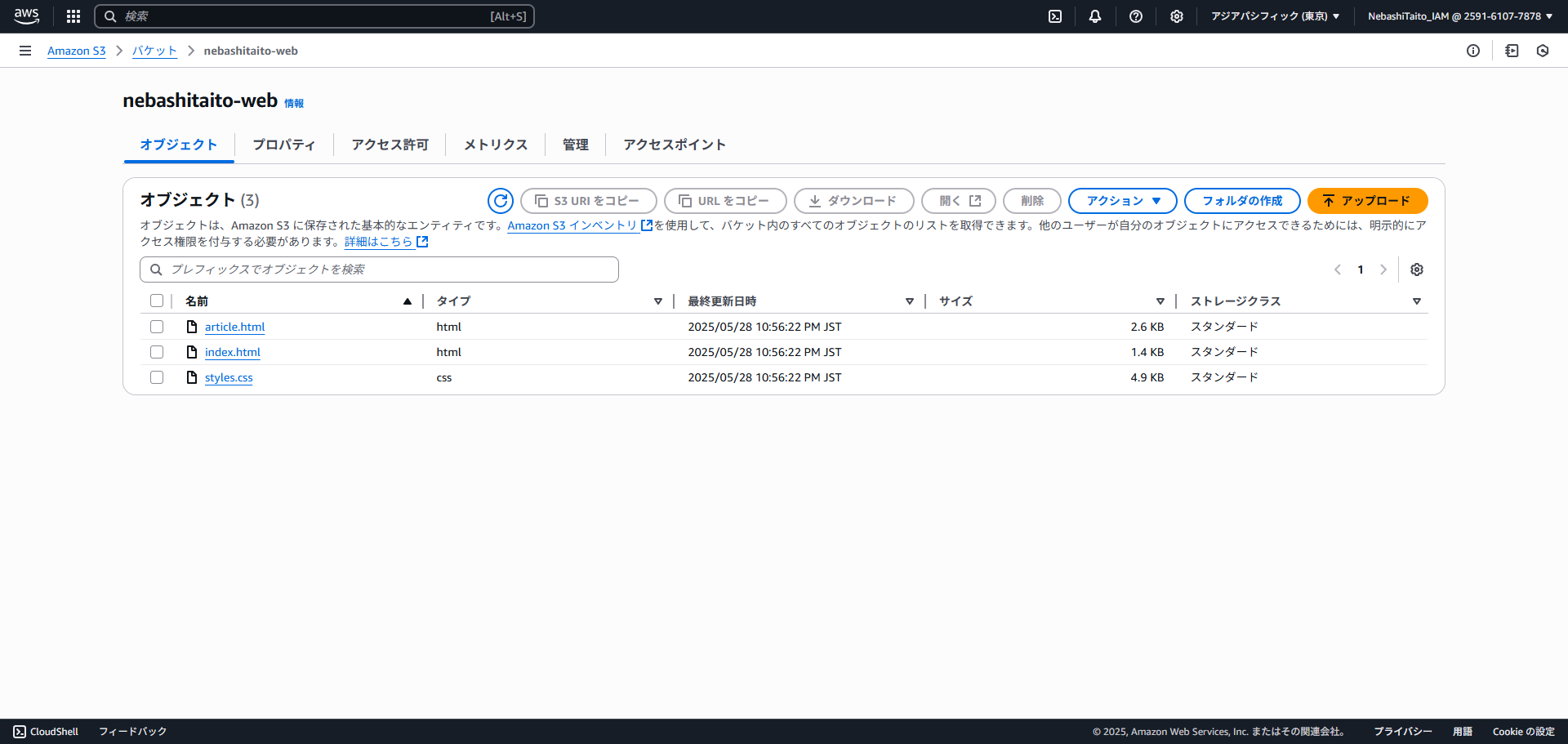The image size is (1568, 744).
Task: Switch to the アクセス許可 tab
Action: (390, 145)
